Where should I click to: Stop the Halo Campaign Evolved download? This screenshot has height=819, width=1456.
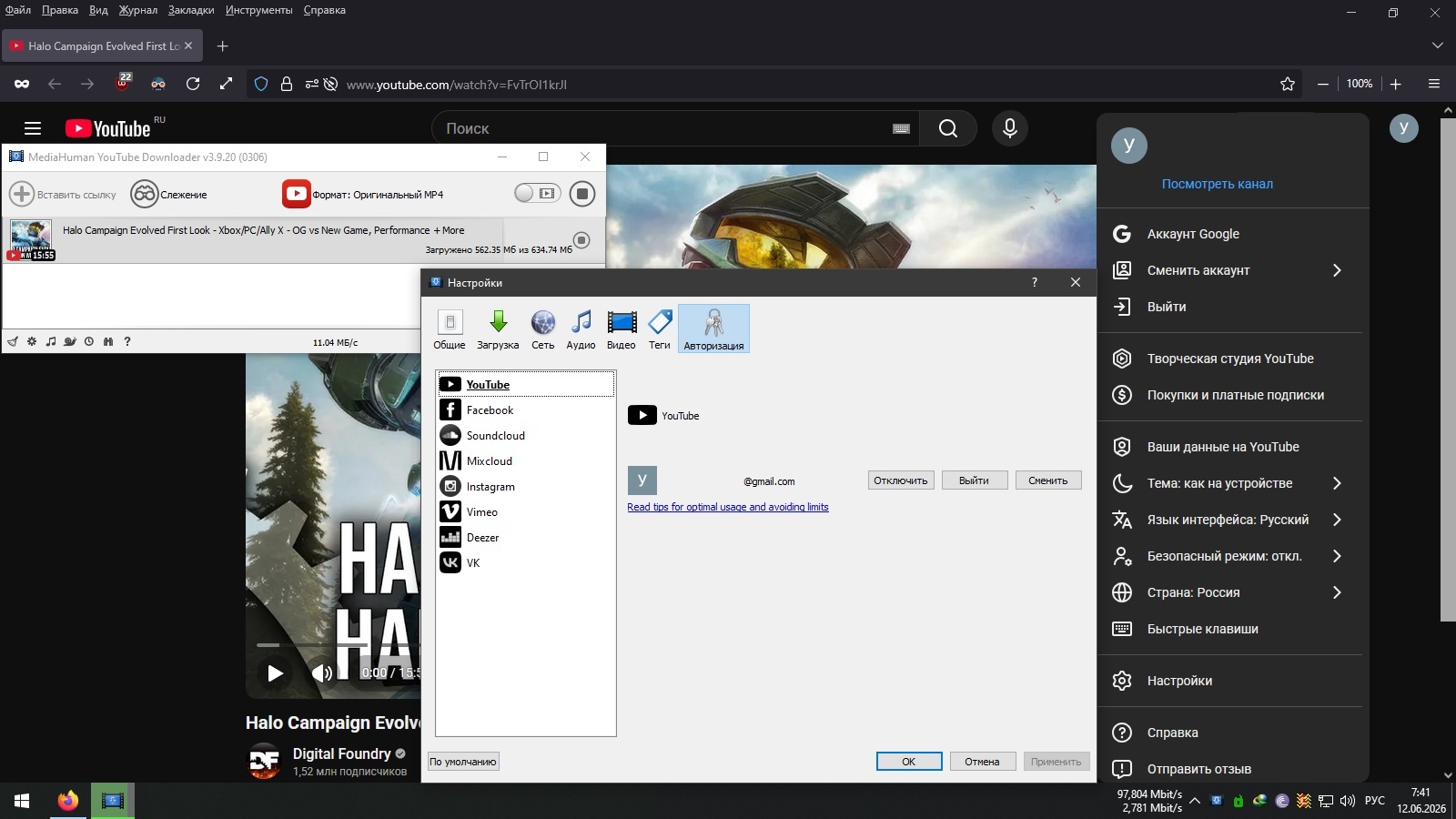pyautogui.click(x=581, y=240)
